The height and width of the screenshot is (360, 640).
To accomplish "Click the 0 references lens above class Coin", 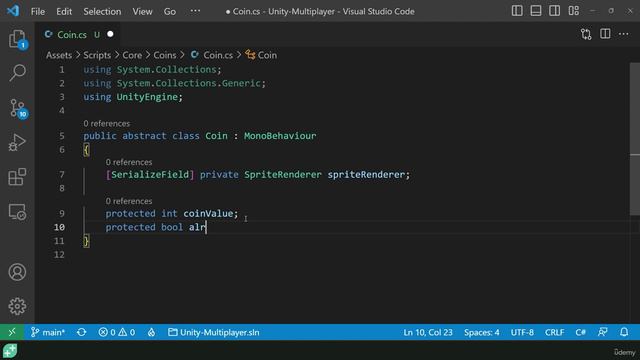I will [107, 123].
